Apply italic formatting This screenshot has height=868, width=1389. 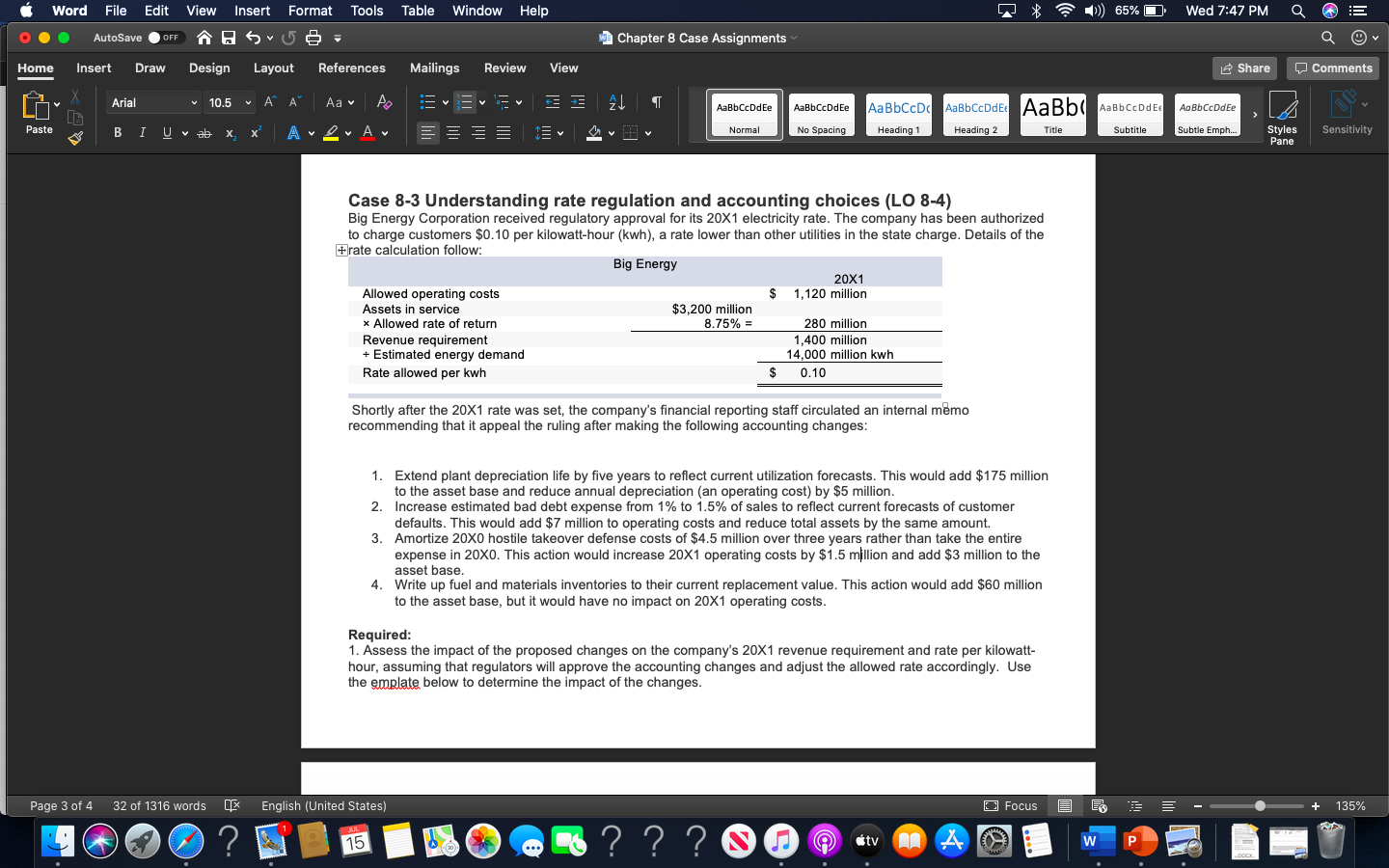[141, 132]
